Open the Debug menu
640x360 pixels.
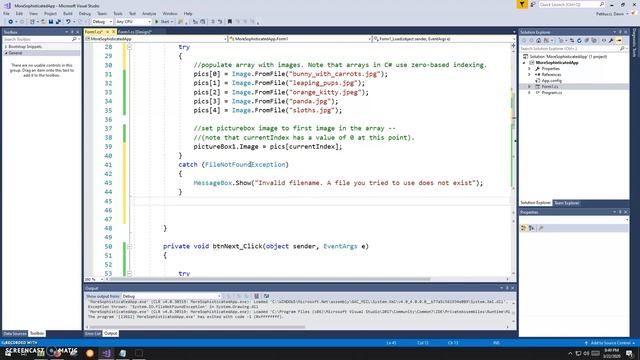click(x=85, y=13)
